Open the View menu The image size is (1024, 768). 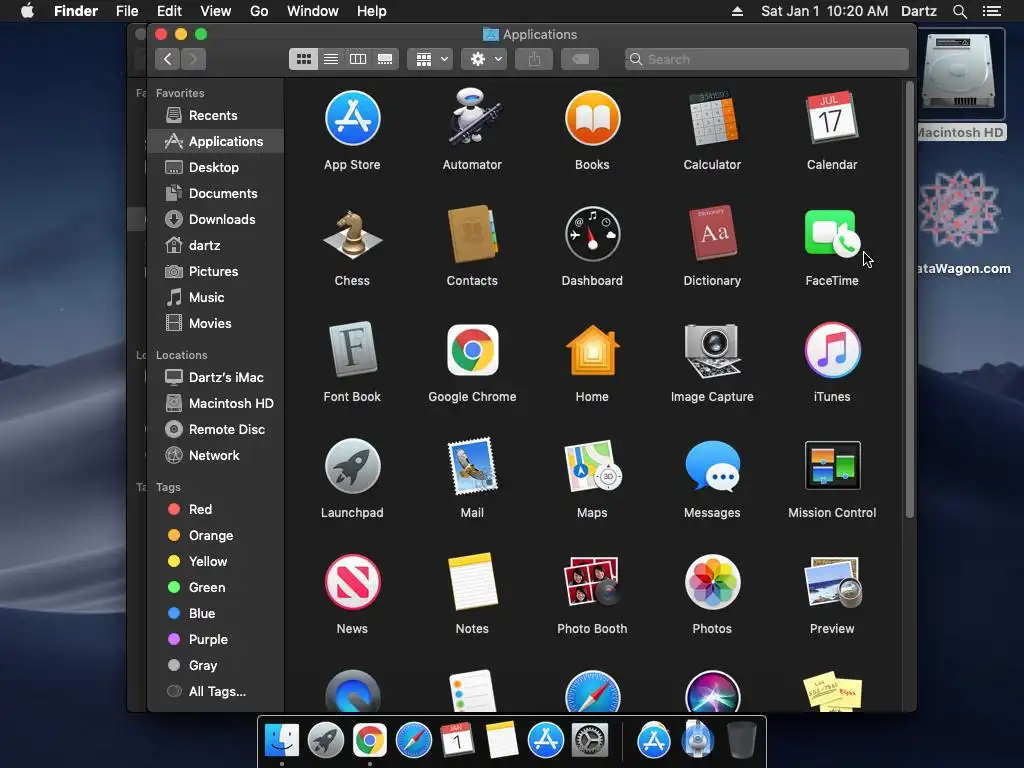point(216,11)
